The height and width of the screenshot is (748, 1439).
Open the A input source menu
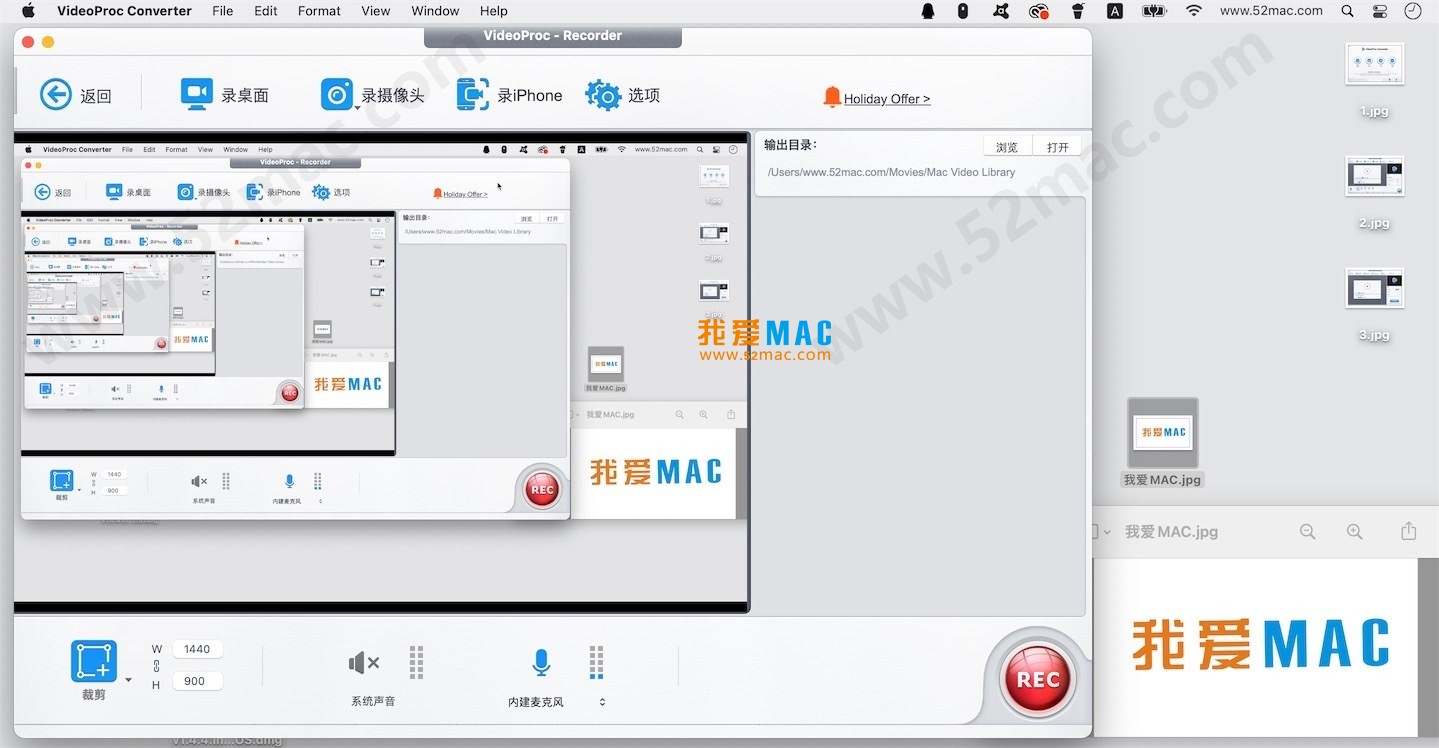pyautogui.click(x=1115, y=11)
